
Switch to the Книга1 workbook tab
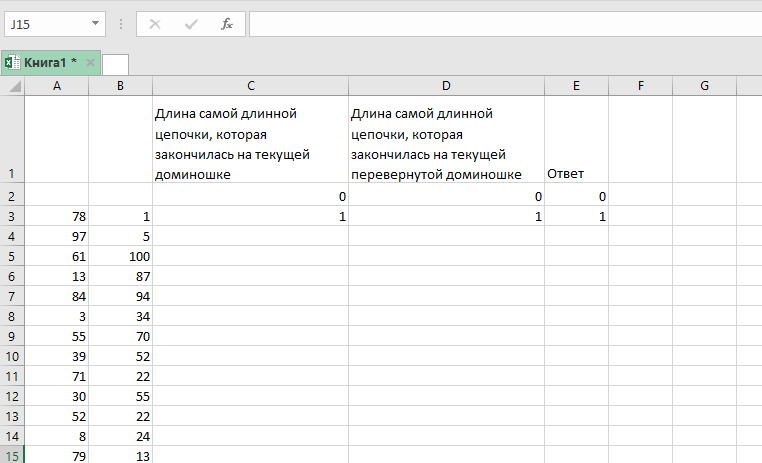50,62
